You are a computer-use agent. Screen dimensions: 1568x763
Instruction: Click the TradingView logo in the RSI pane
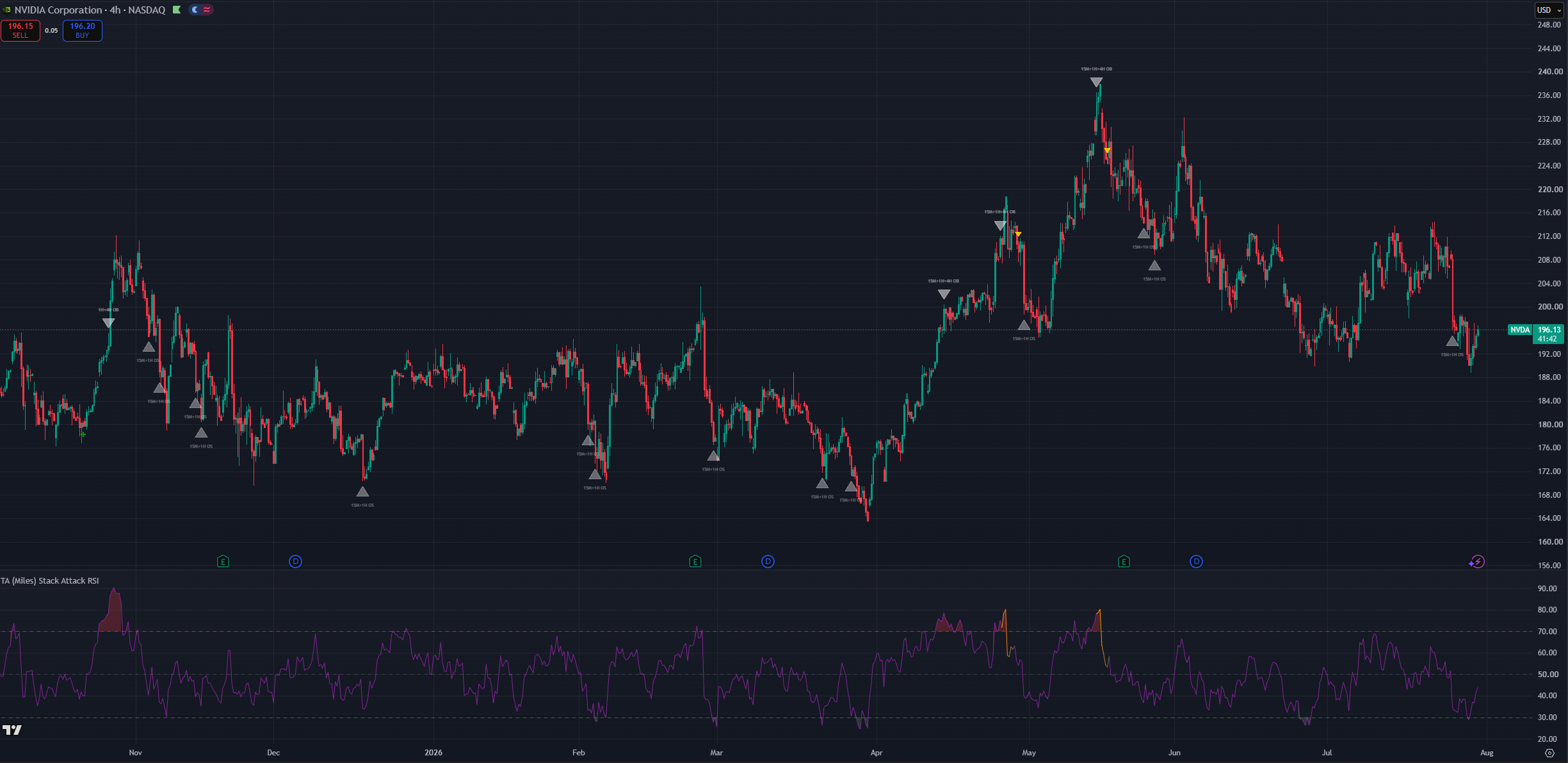click(x=12, y=730)
